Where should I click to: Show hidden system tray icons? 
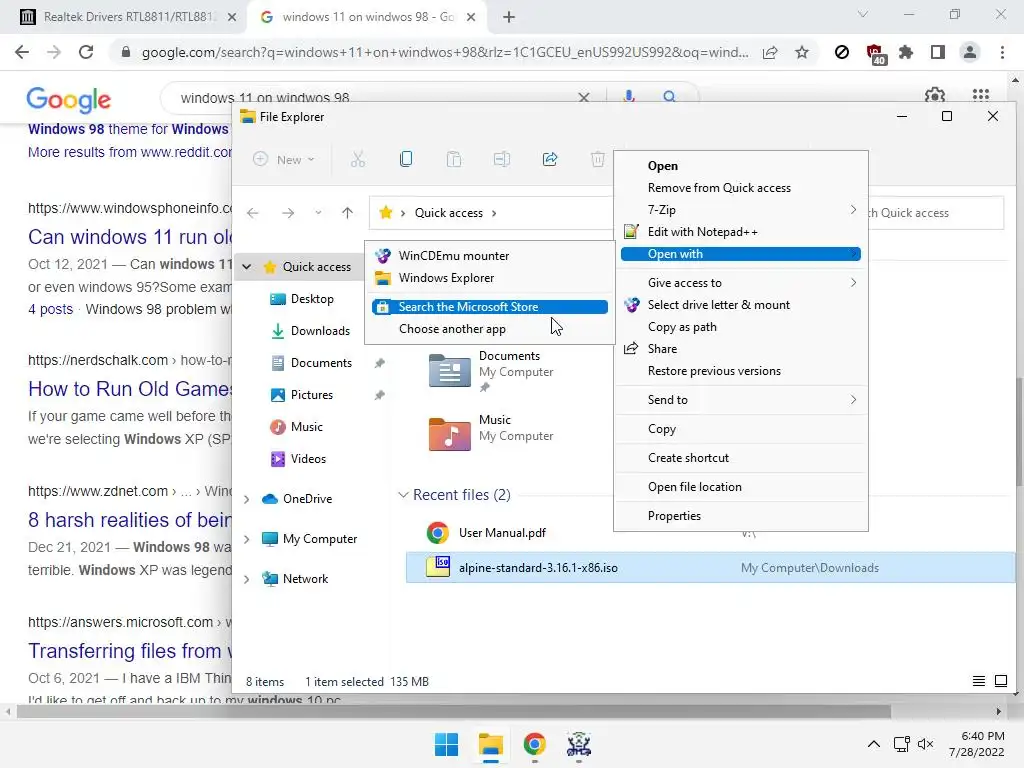tap(873, 744)
